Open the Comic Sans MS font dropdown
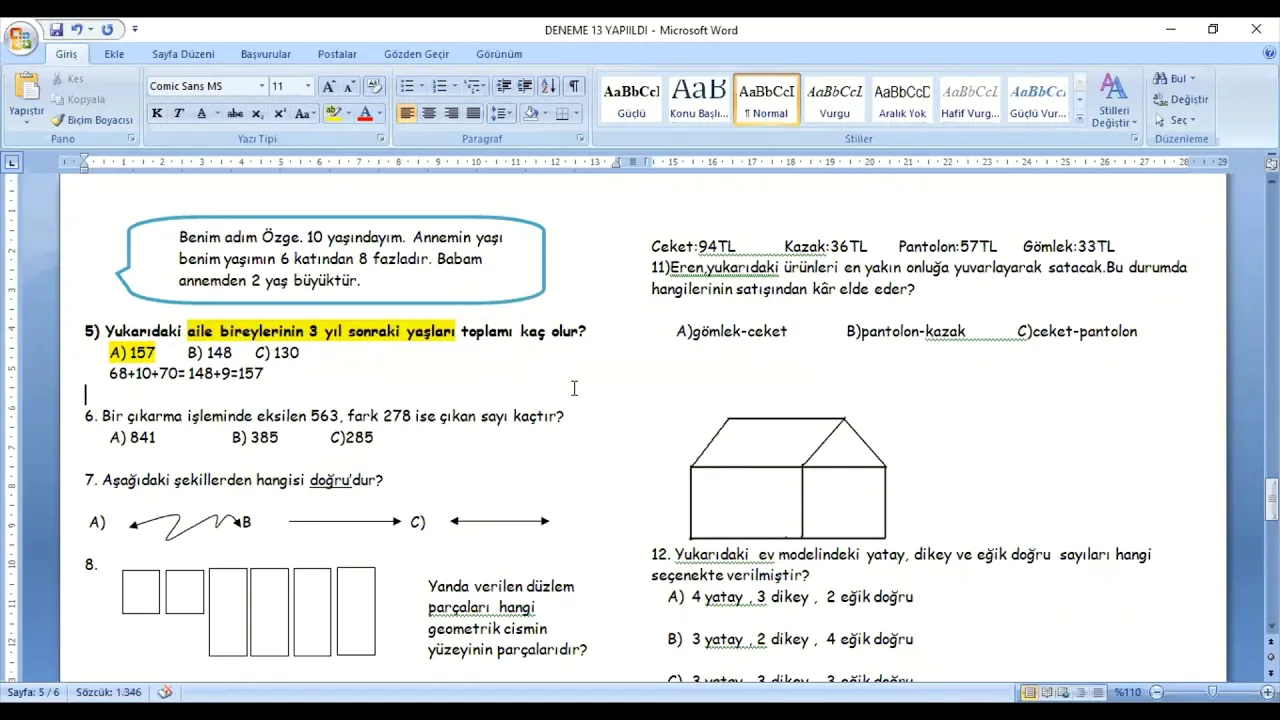 pyautogui.click(x=262, y=86)
